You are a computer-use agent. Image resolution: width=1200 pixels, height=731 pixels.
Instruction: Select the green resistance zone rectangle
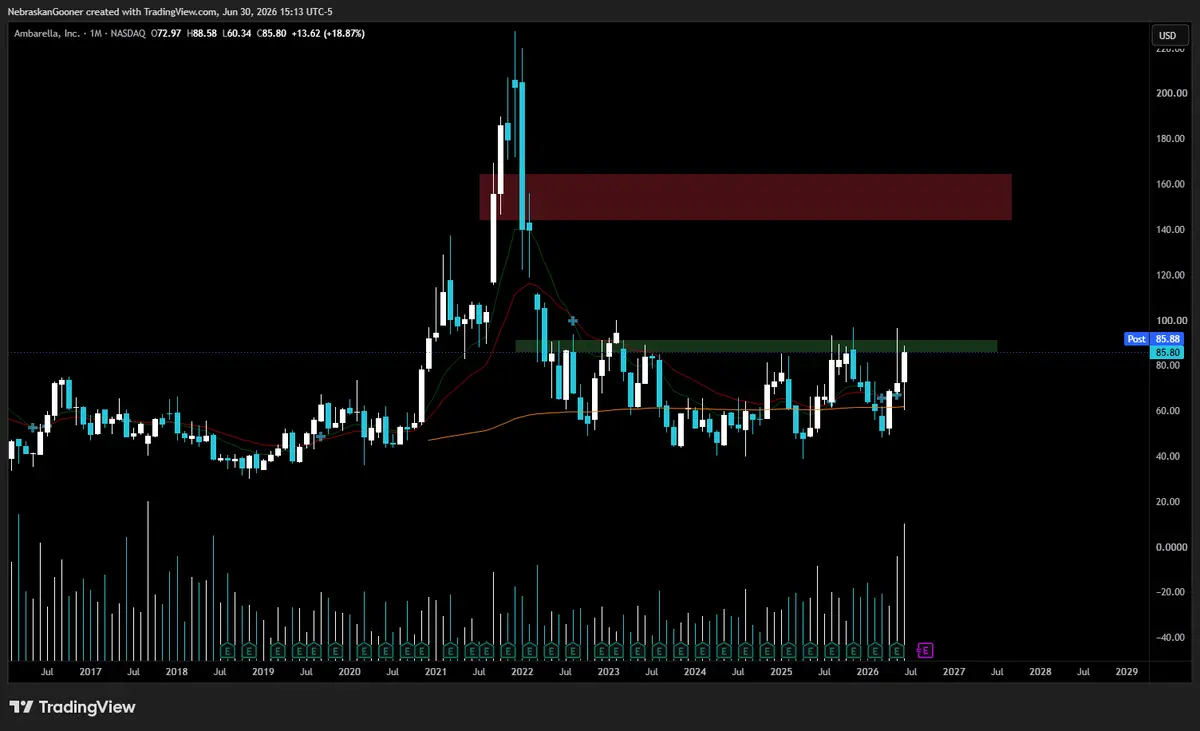756,346
